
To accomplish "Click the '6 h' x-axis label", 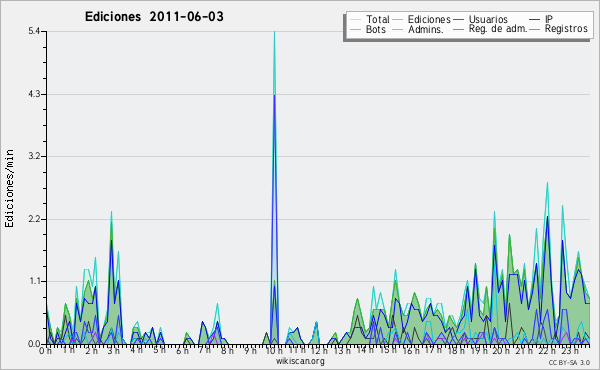I will click(x=183, y=351).
